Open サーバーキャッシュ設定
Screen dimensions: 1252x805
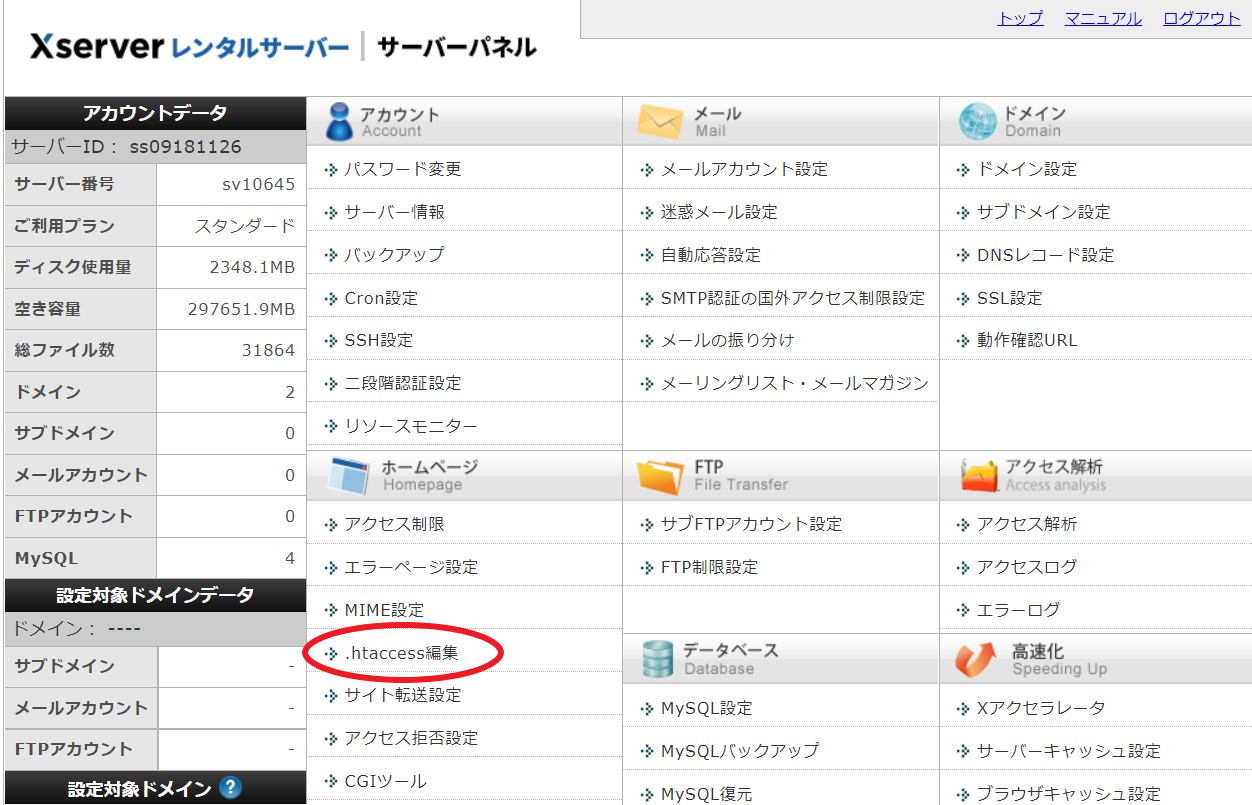1069,751
